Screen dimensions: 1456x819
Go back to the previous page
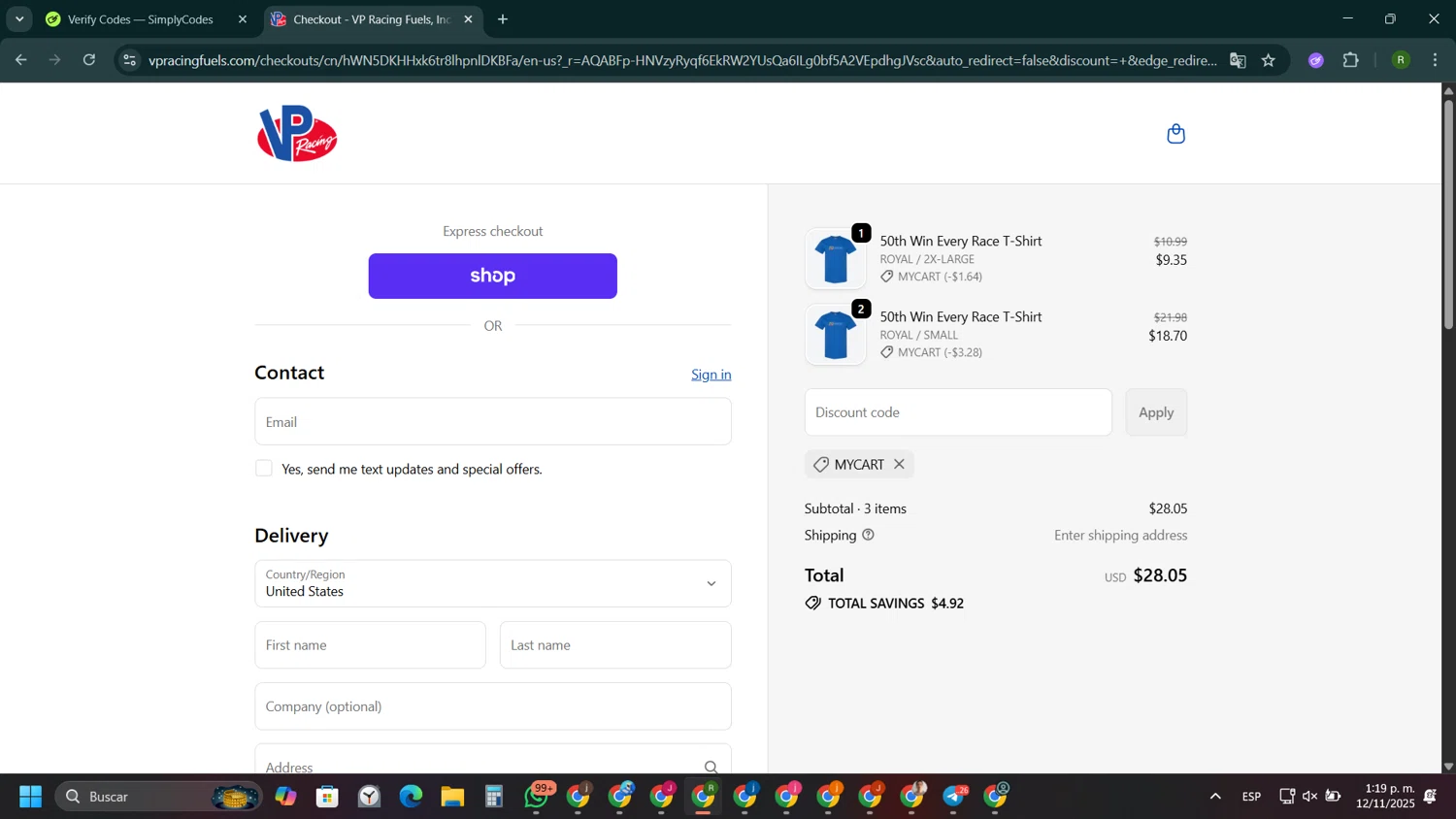[x=20, y=60]
